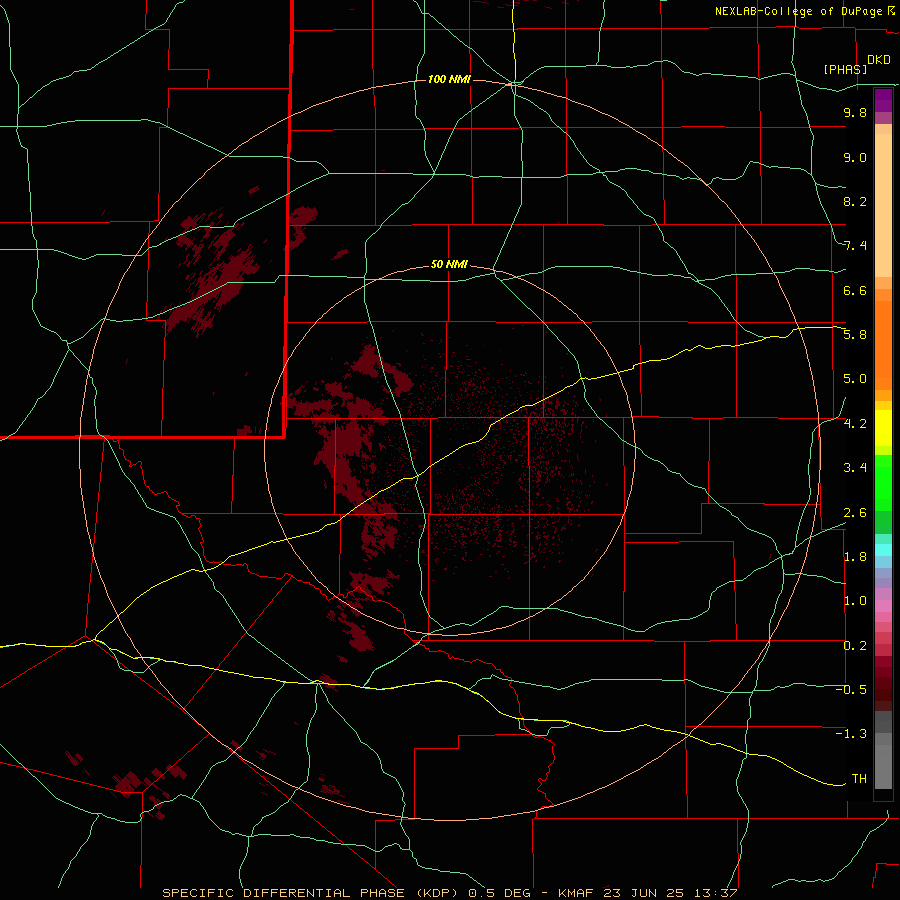Screen dimensions: 900x900
Task: Click the 5.0 scale value
Action: 855,379
